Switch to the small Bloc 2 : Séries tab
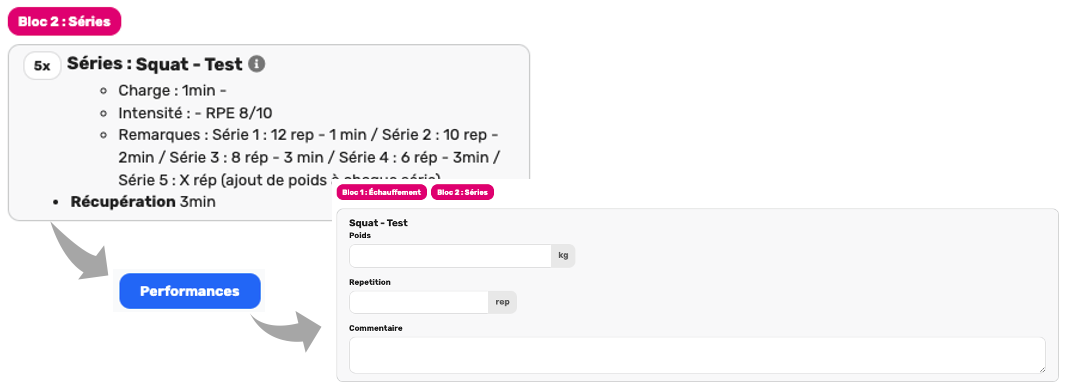 (463, 192)
